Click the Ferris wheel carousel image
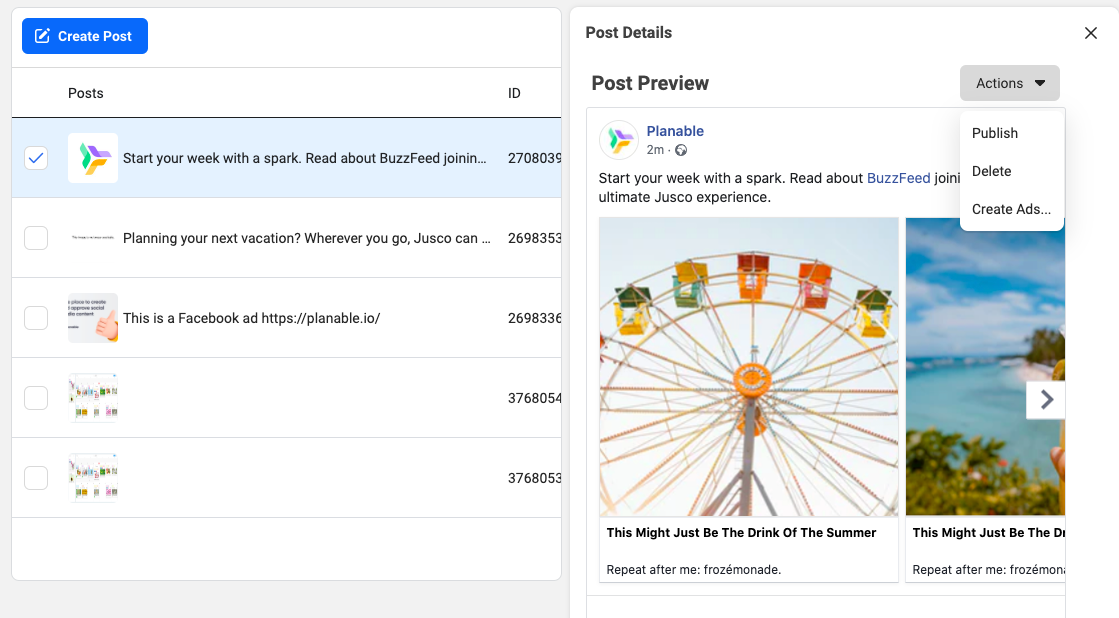Image resolution: width=1119 pixels, height=618 pixels. [748, 367]
